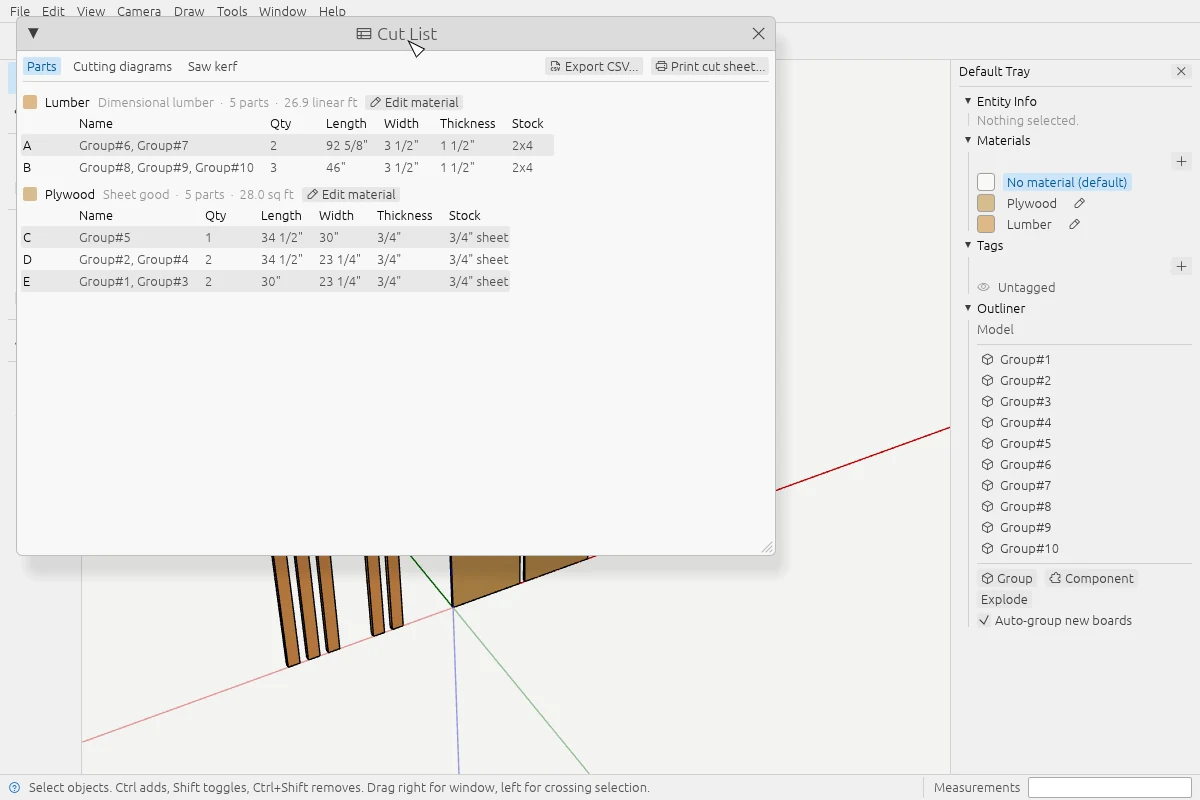Select the Parts tab

42,66
